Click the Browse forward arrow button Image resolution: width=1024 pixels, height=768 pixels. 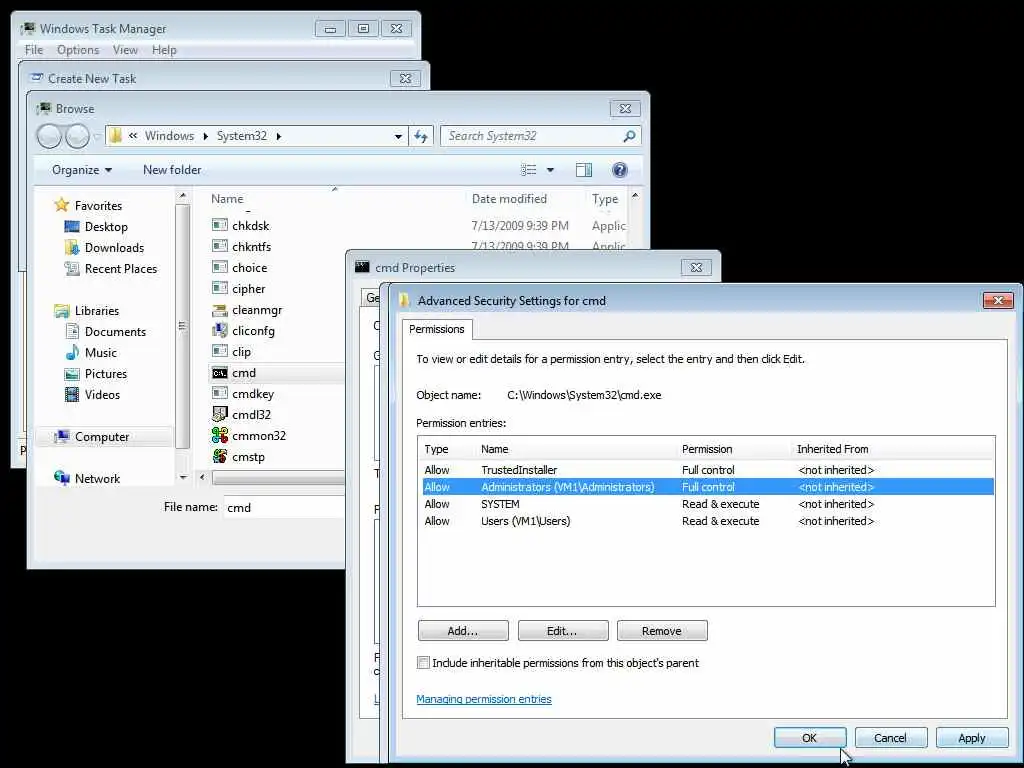77,136
